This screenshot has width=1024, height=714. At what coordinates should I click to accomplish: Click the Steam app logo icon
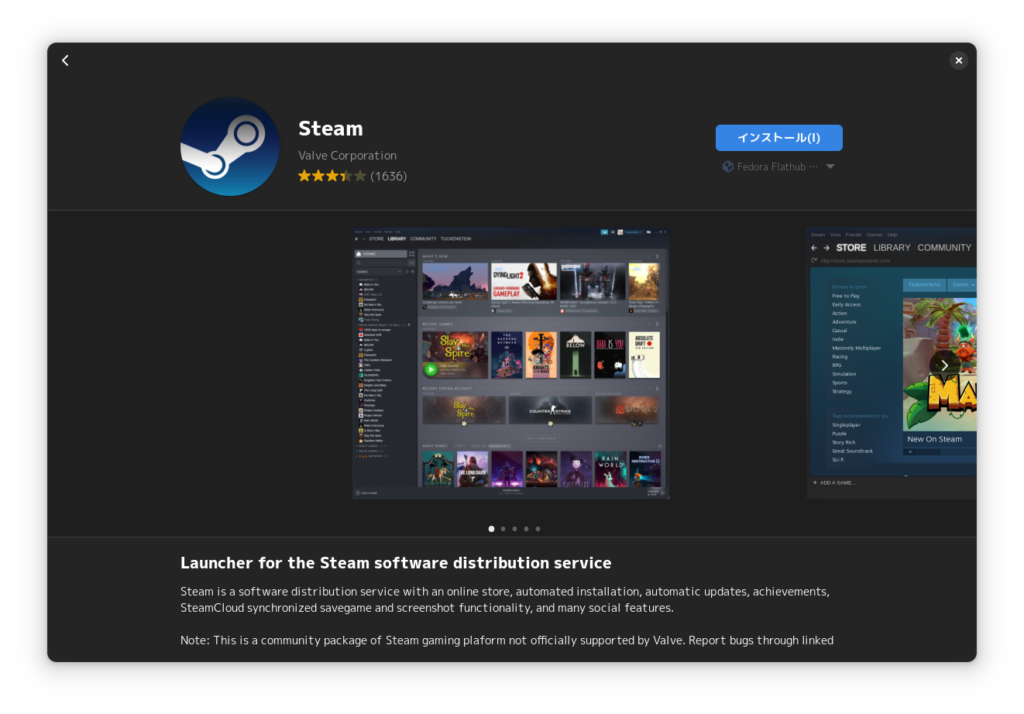(x=229, y=146)
